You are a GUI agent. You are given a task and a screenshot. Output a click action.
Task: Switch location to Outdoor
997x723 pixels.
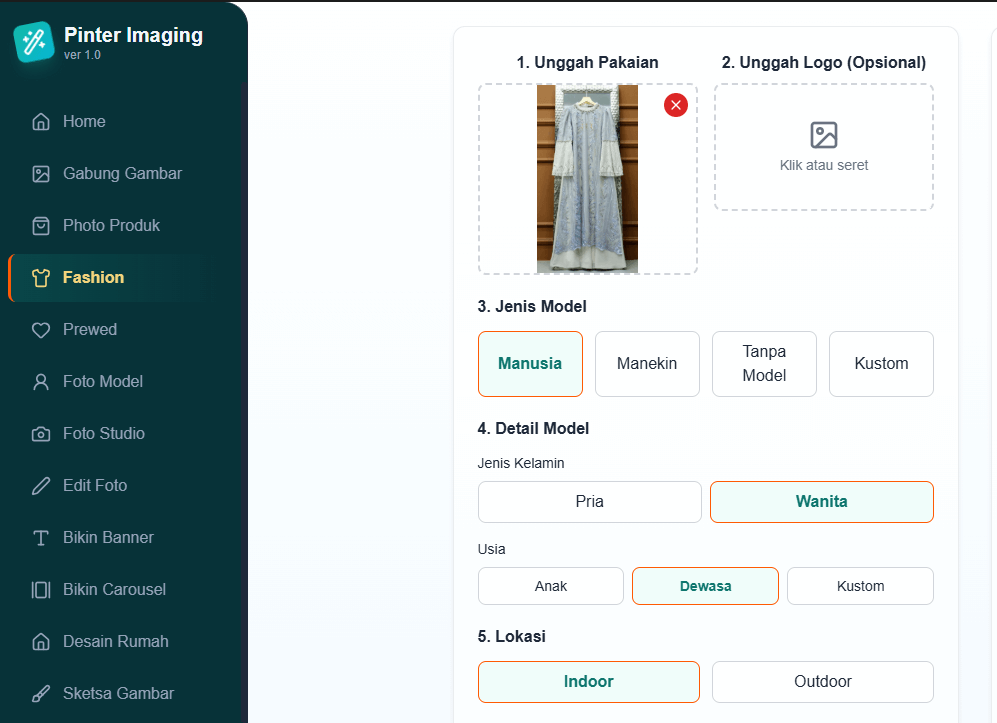tap(822, 682)
